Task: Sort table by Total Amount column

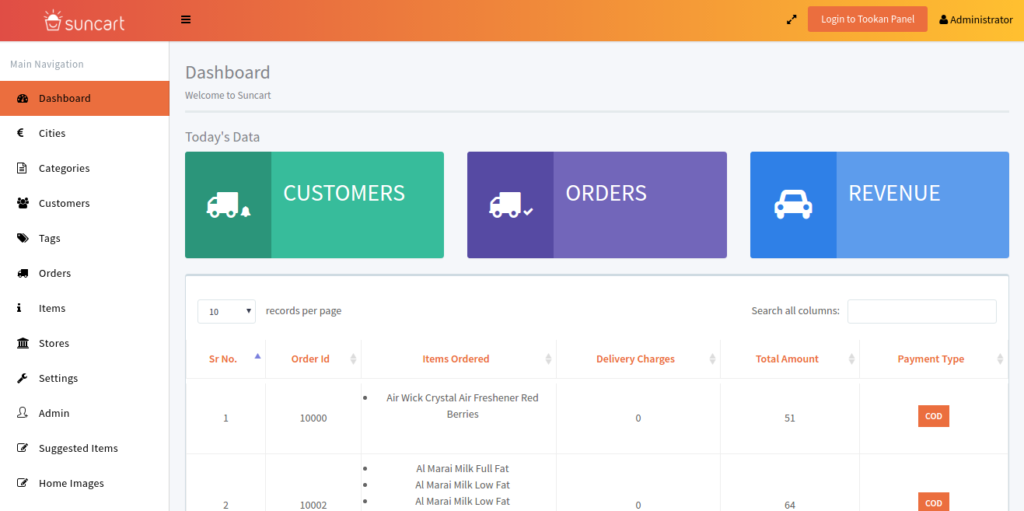Action: point(787,359)
